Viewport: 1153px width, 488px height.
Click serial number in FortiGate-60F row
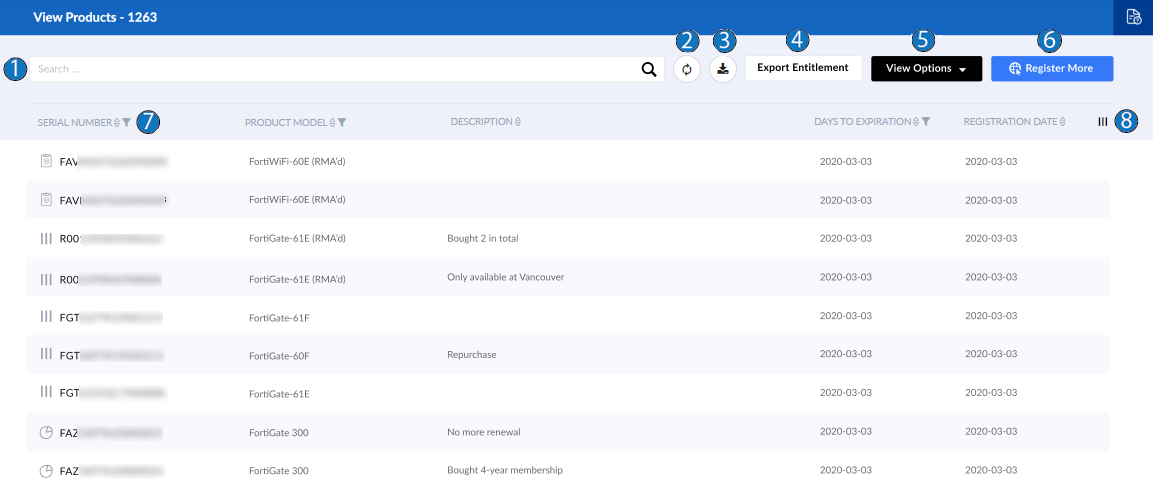coord(111,355)
